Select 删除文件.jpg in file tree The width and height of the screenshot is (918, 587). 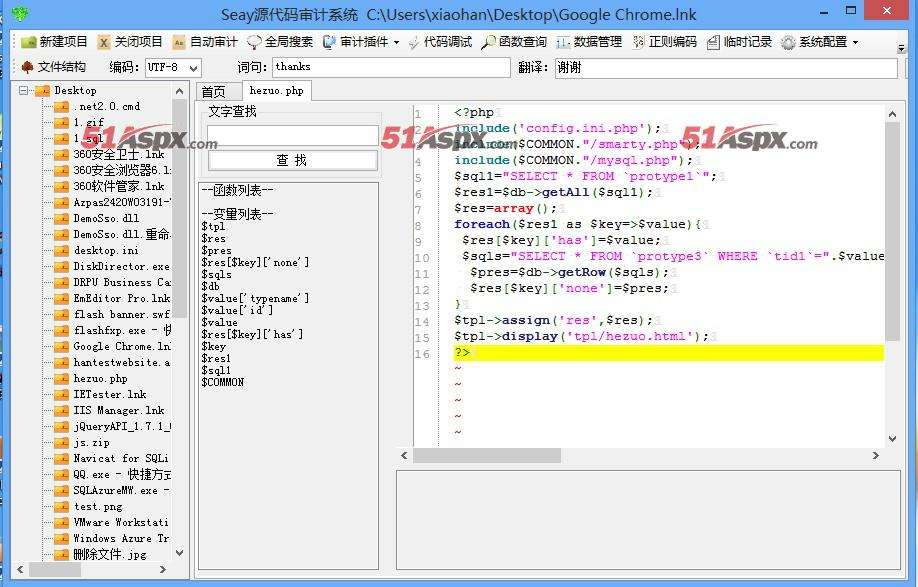(x=109, y=554)
